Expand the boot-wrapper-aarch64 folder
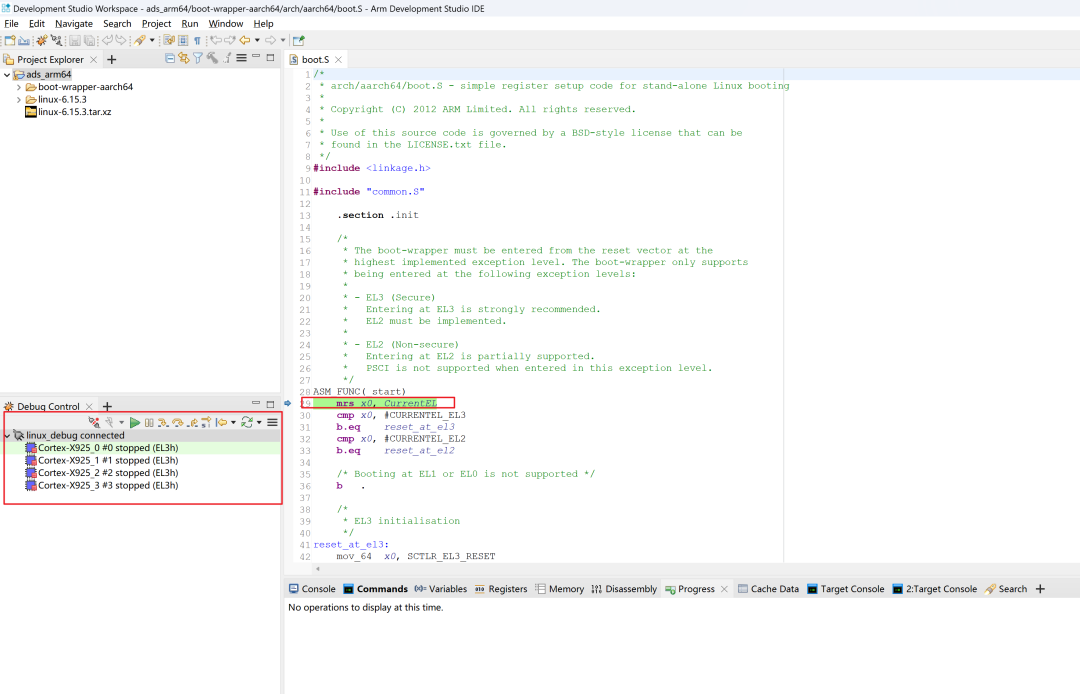This screenshot has width=1080, height=694. pyautogui.click(x=20, y=87)
